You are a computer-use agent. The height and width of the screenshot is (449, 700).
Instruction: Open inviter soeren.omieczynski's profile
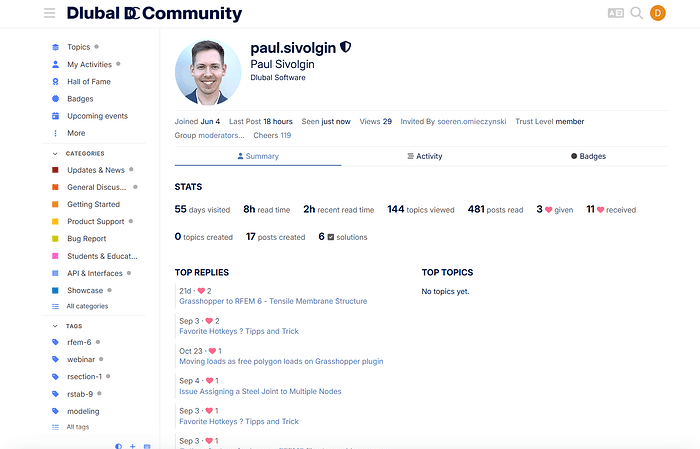(471, 122)
